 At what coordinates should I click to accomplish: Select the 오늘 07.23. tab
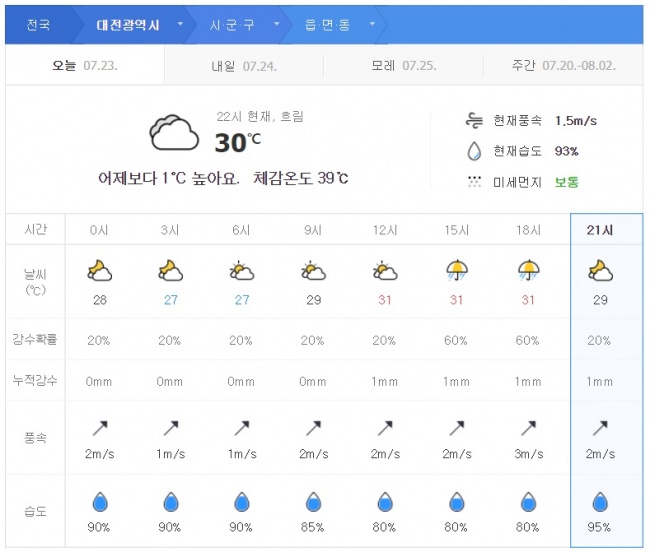(85, 65)
